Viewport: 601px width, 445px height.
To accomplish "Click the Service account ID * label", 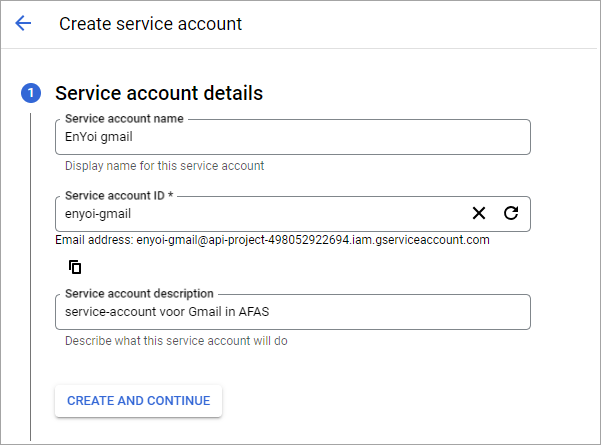I will 119,195.
